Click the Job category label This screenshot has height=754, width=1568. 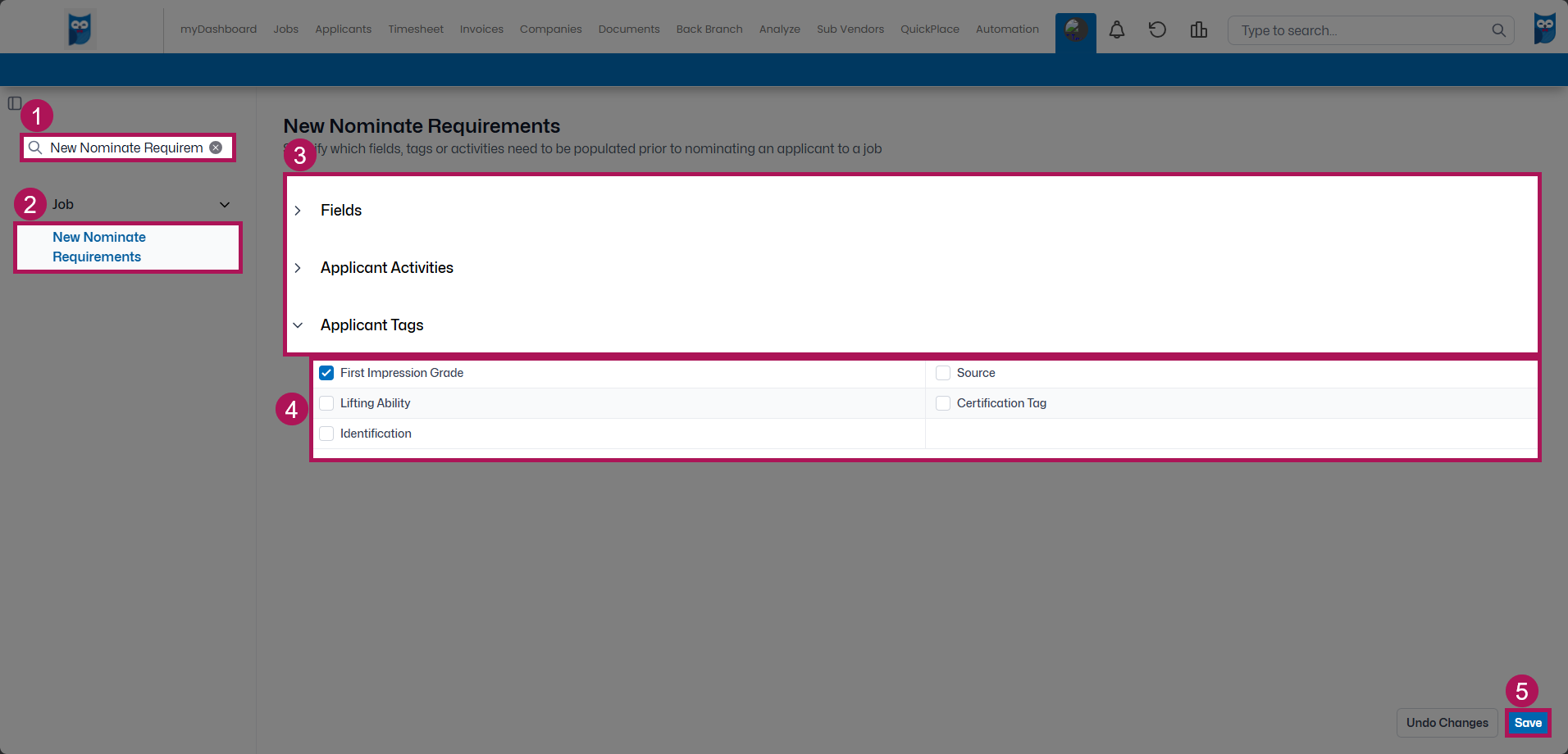(x=63, y=204)
